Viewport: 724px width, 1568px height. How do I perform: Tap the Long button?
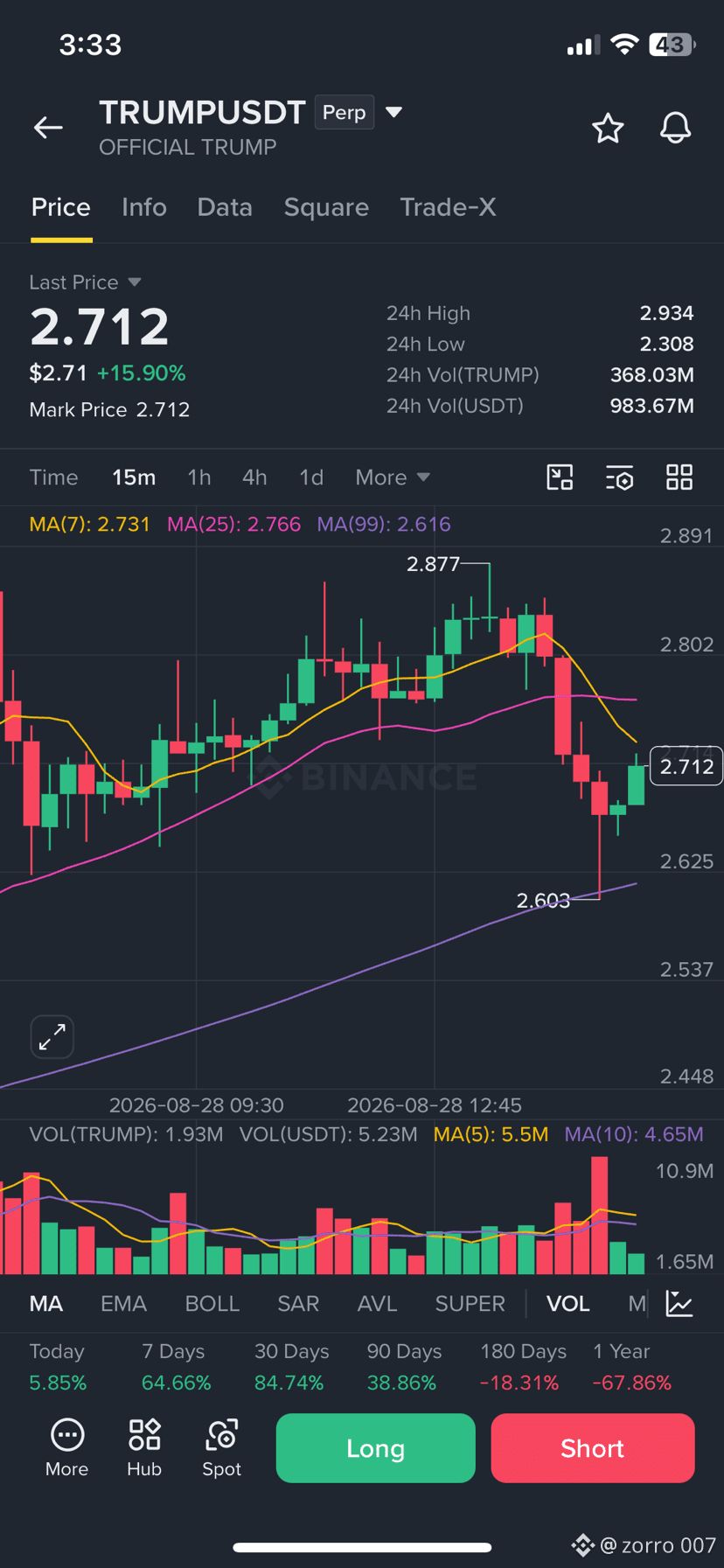376,1448
